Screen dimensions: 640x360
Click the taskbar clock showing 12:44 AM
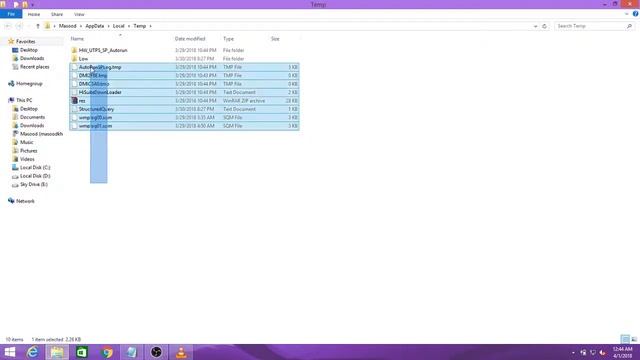(622, 353)
